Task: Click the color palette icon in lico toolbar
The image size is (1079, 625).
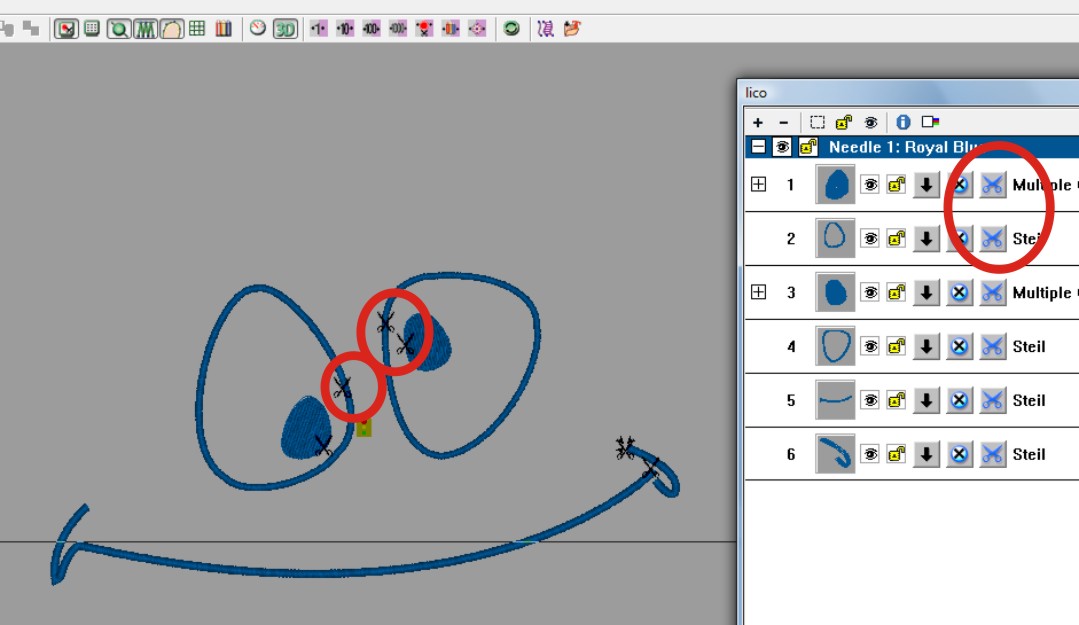Action: click(930, 122)
